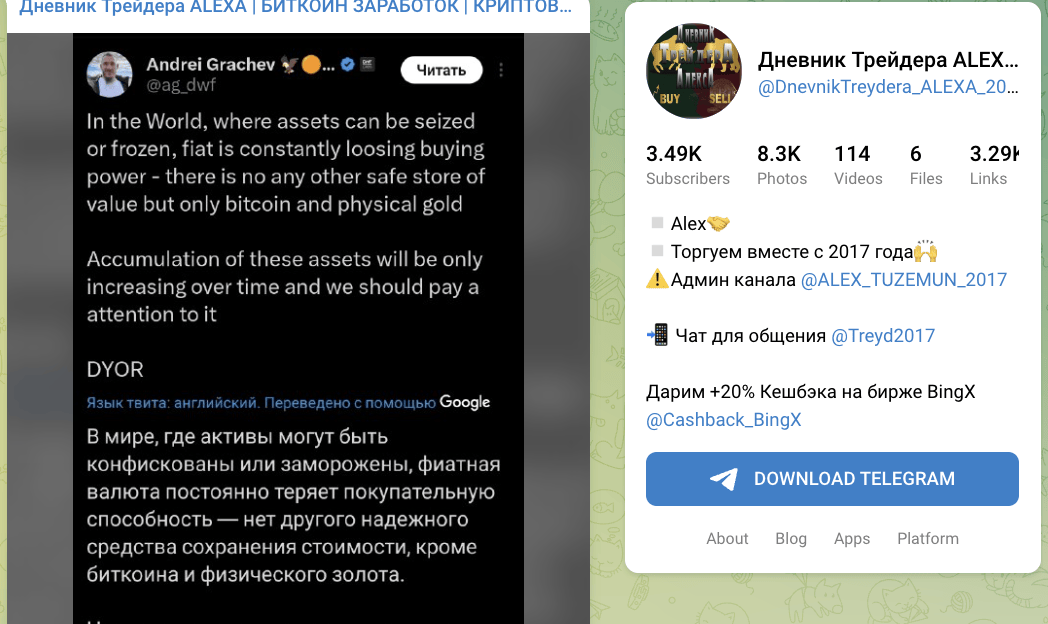Screen dimensions: 1048x624
Task: Select the Photos counter tab
Action: pyautogui.click(x=781, y=164)
